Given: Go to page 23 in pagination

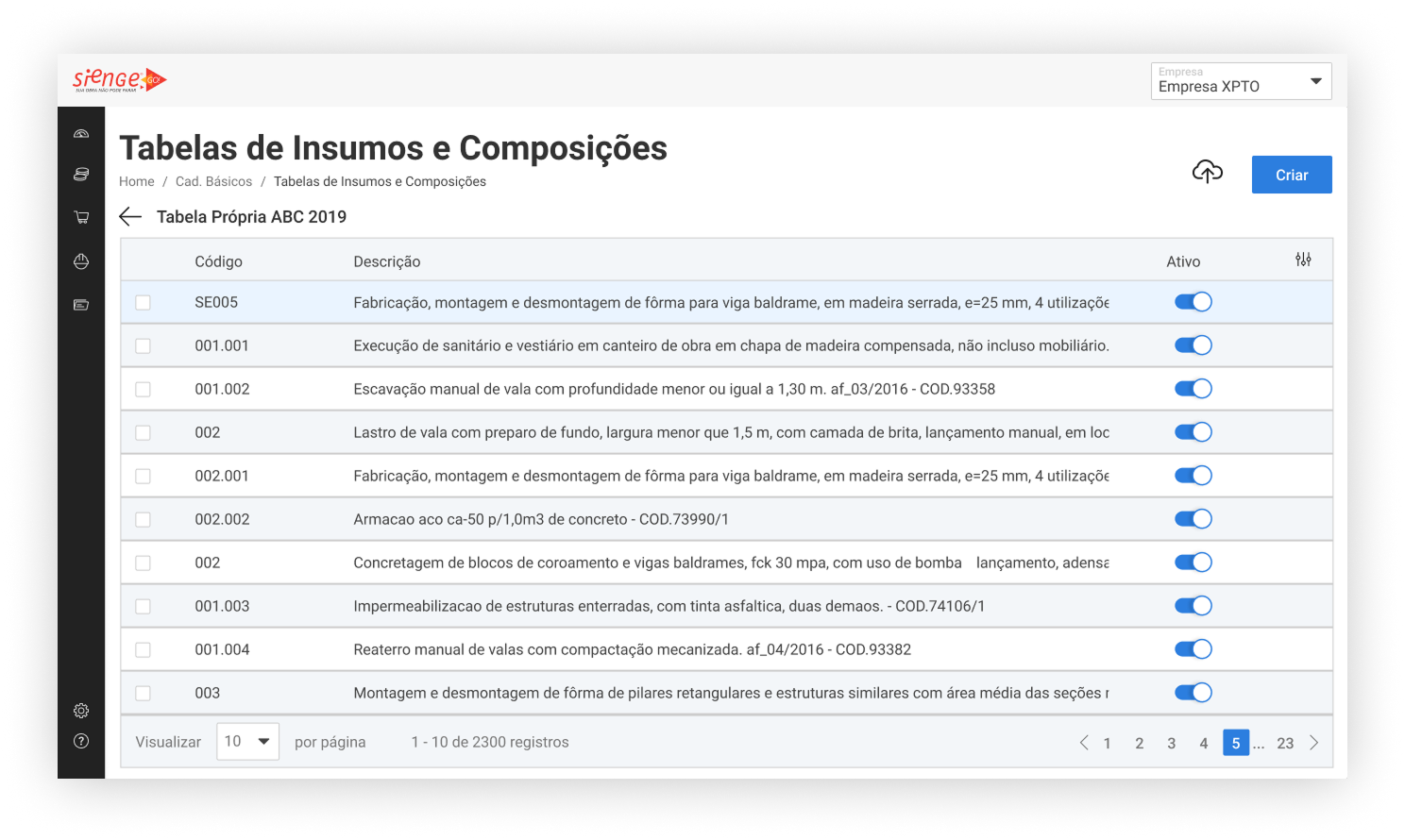Looking at the screenshot, I should tap(1285, 744).
